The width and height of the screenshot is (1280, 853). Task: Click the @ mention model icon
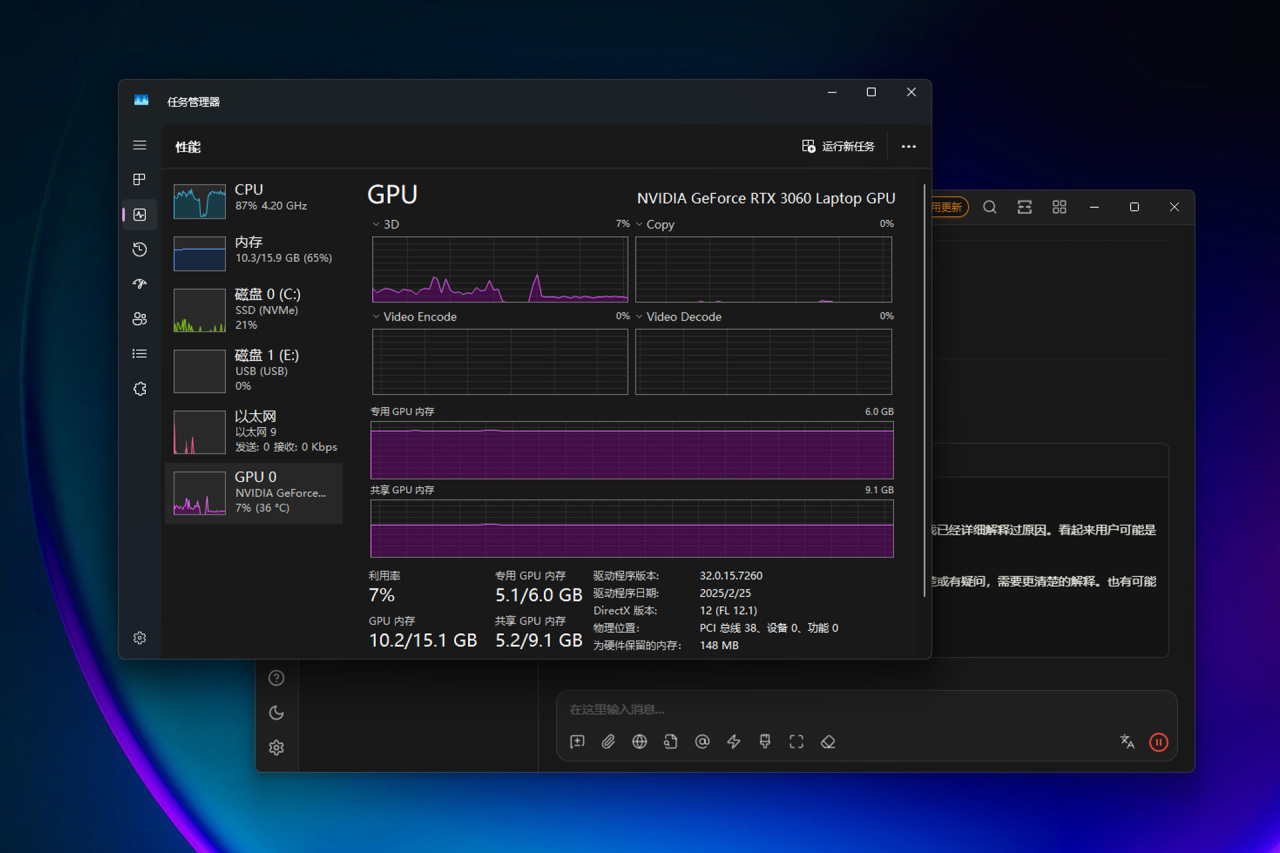tap(702, 742)
